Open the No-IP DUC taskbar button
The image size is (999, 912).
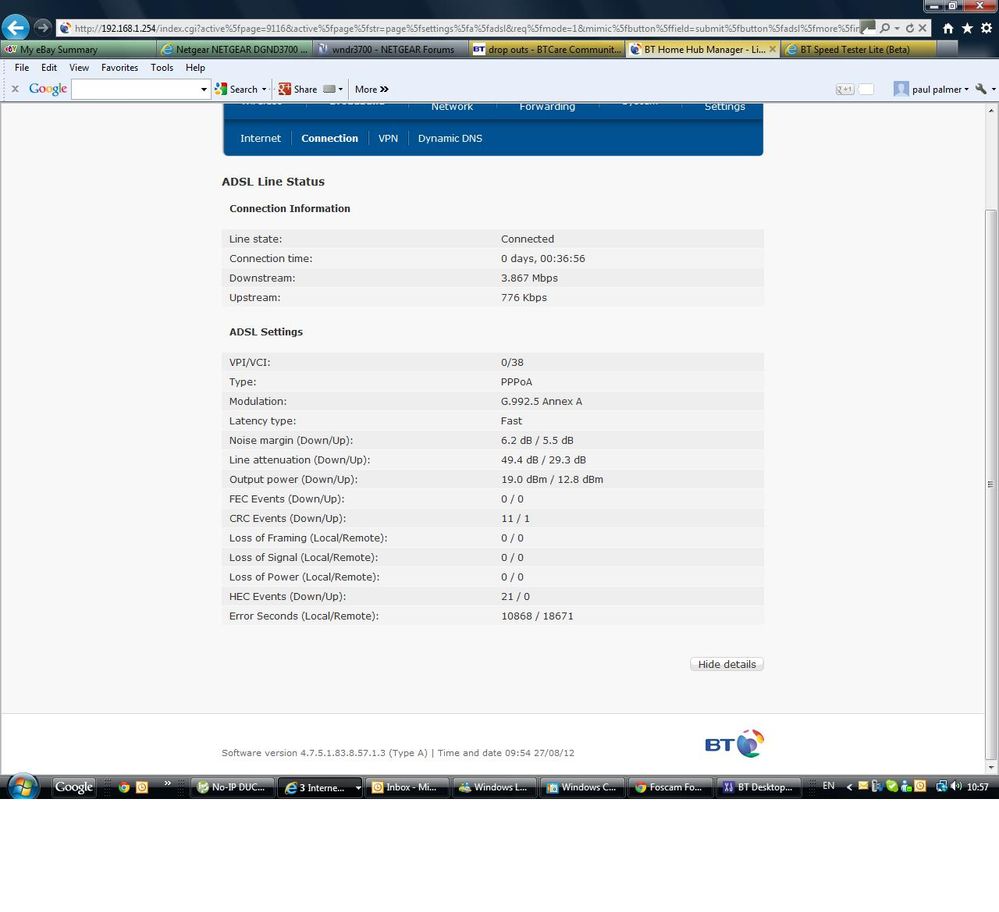233,787
